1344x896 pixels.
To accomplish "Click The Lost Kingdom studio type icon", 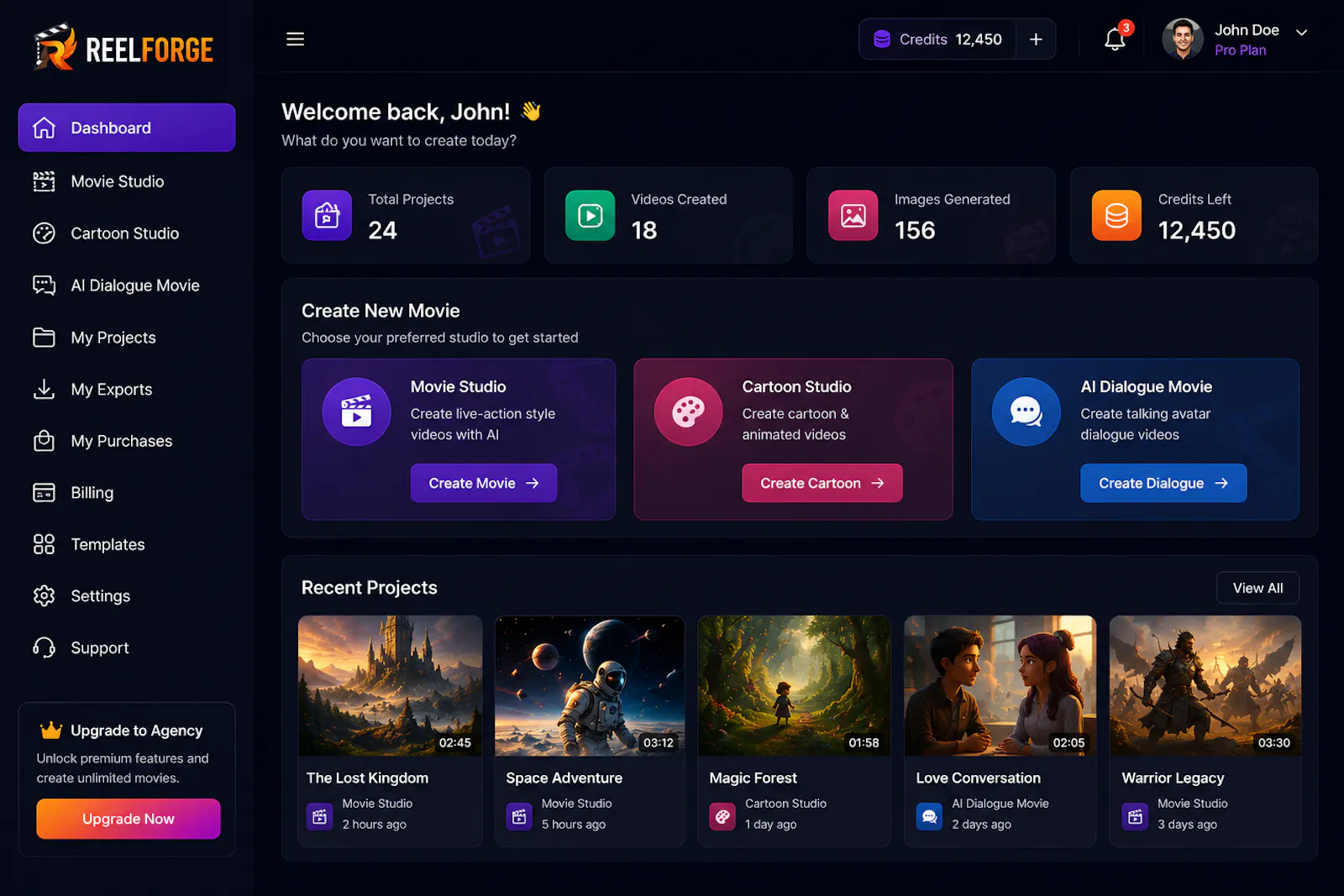I will 320,816.
